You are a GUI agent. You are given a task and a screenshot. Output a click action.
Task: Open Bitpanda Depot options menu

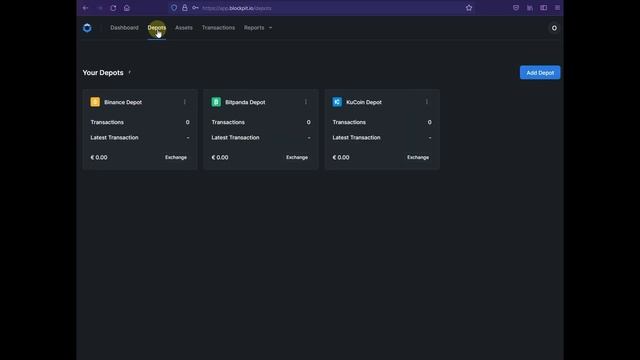coord(306,102)
